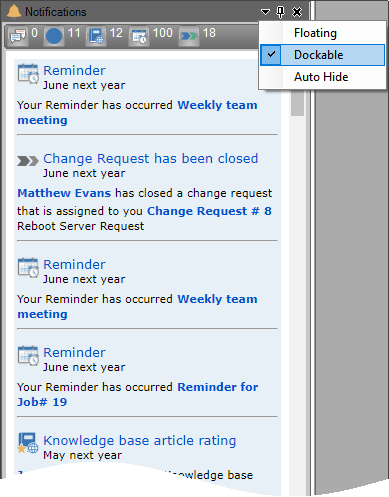The image size is (389, 497).
Task: Select the blue circle filter showing 11
Action: pyautogui.click(x=54, y=35)
